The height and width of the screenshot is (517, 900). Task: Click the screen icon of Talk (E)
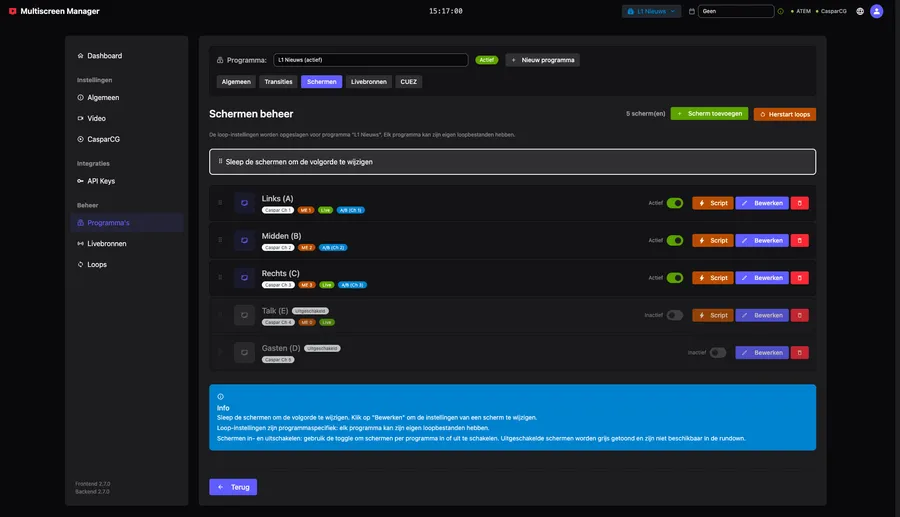244,315
